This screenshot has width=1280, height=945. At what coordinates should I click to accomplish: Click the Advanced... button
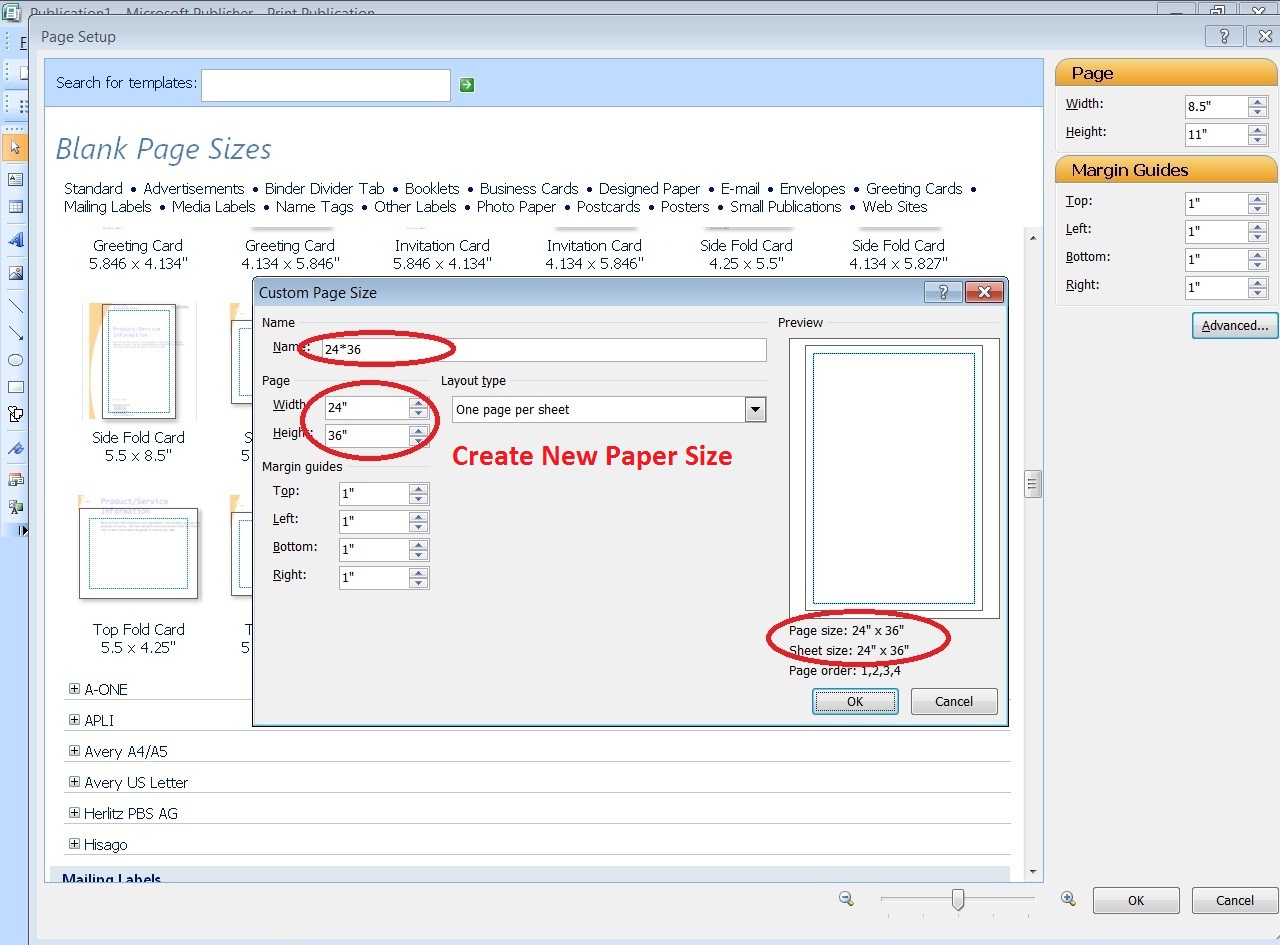1234,326
